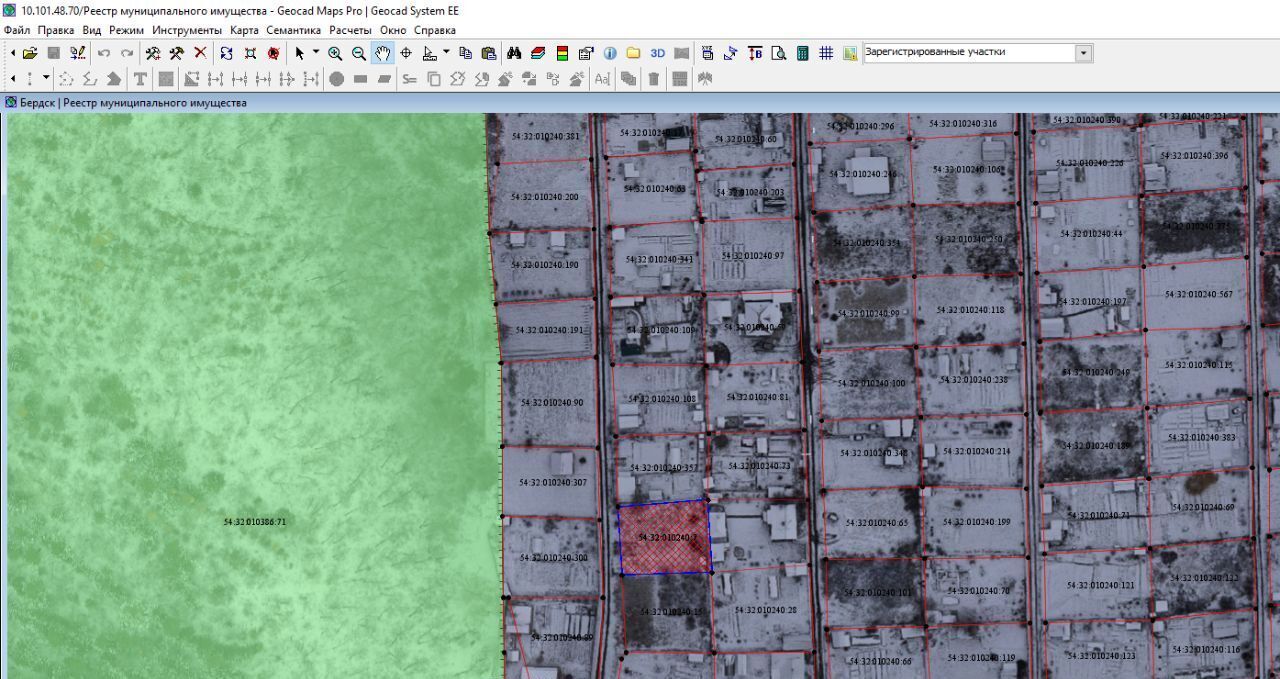Open the Справка menu

click(x=435, y=30)
